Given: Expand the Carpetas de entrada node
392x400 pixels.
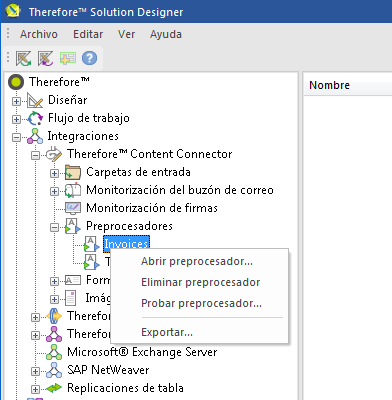Looking at the screenshot, I should coord(54,173).
